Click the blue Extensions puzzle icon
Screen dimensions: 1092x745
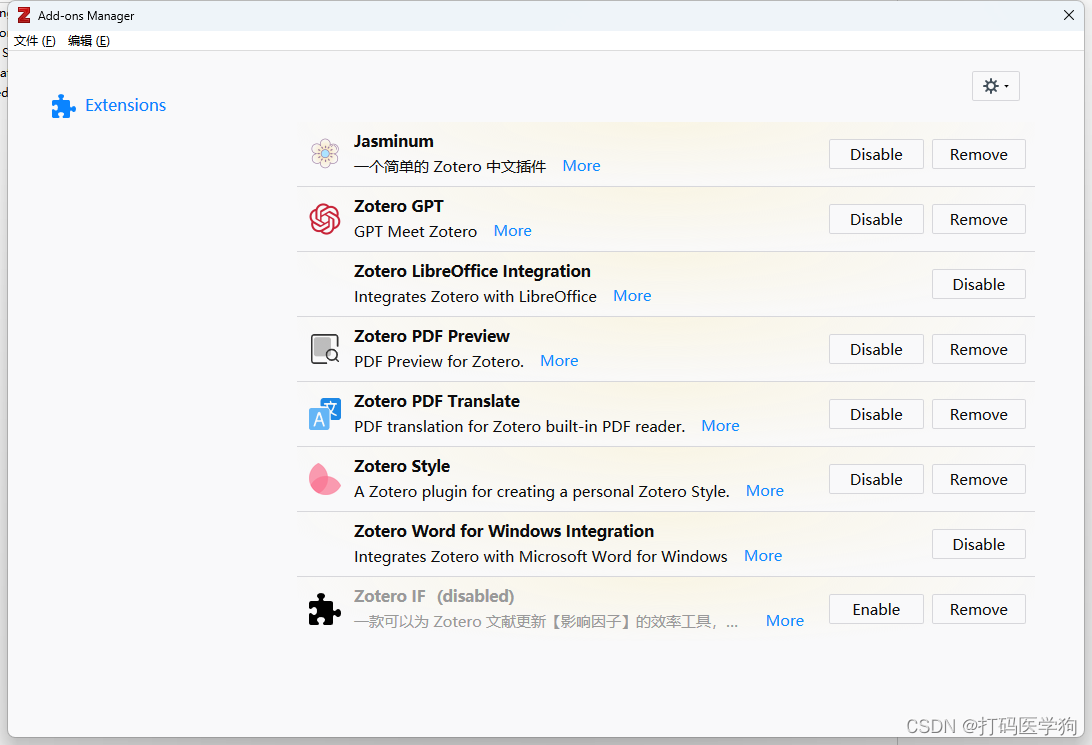pos(63,106)
